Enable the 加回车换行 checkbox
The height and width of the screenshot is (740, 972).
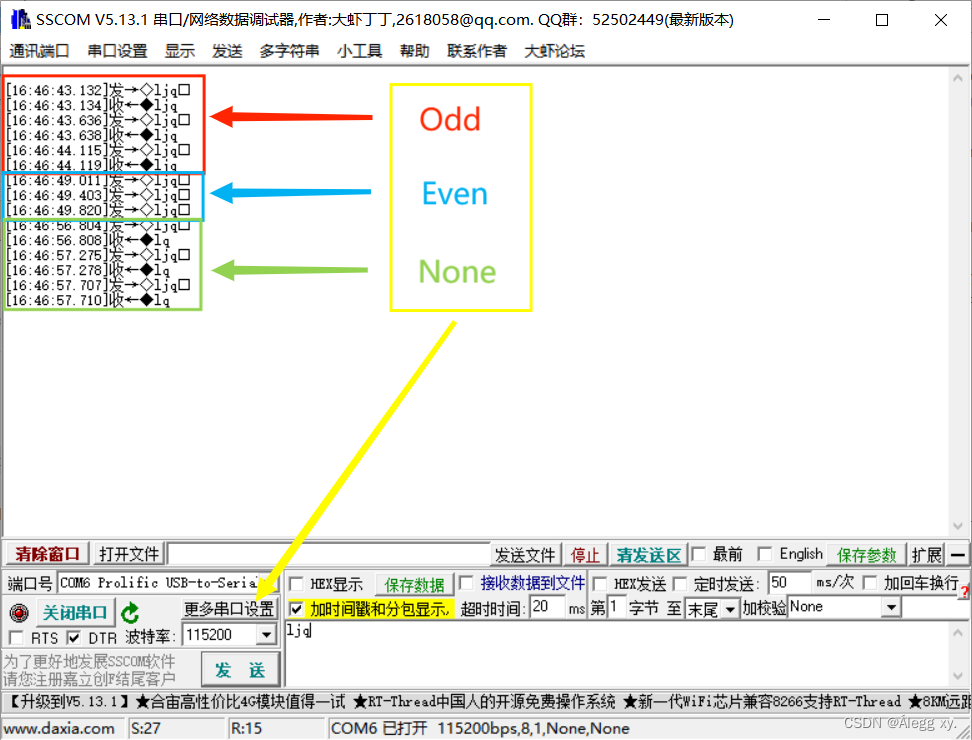tap(870, 583)
